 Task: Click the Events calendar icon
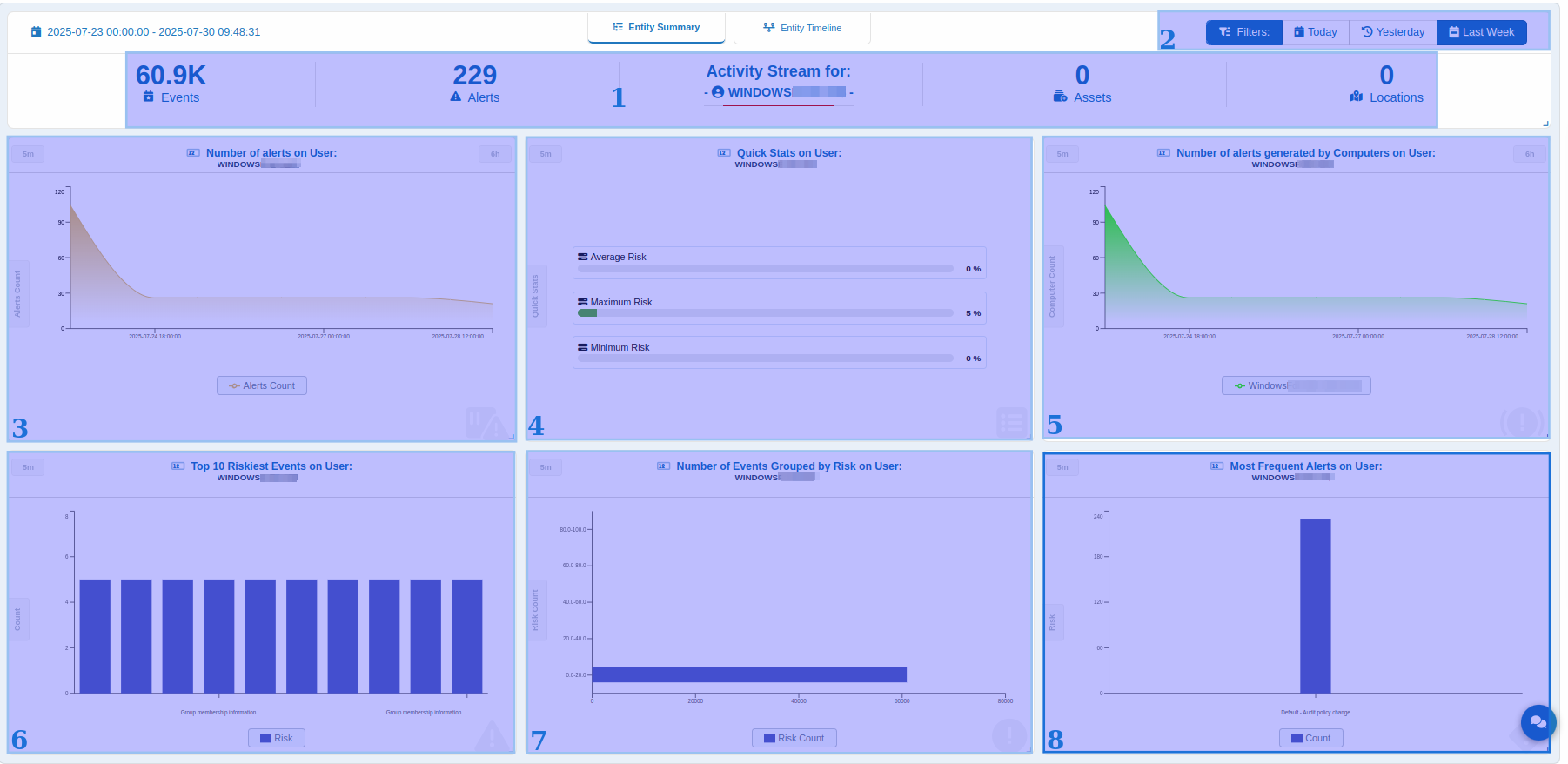[149, 97]
